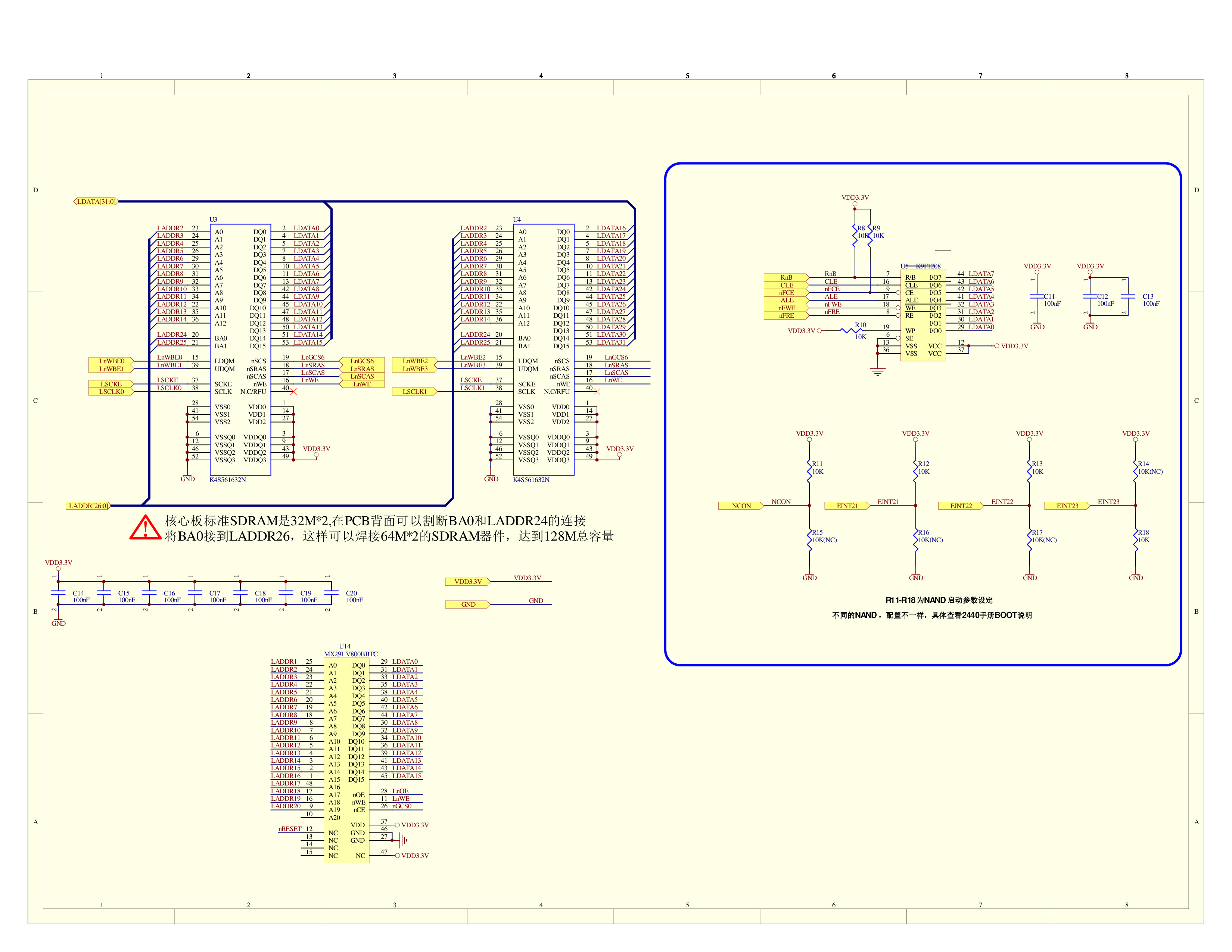The height and width of the screenshot is (952, 1232).
Task: Click the NCON yellow port label
Action: [741, 506]
